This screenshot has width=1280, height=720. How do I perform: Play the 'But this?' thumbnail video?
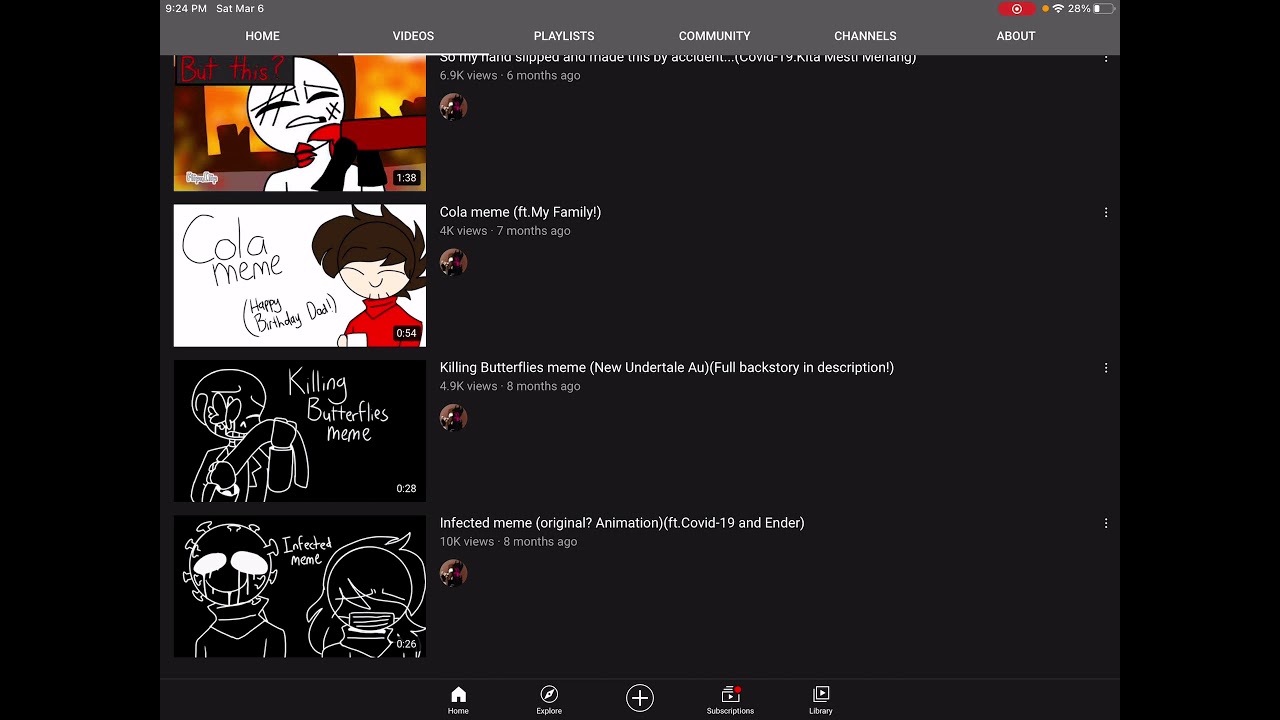point(300,123)
